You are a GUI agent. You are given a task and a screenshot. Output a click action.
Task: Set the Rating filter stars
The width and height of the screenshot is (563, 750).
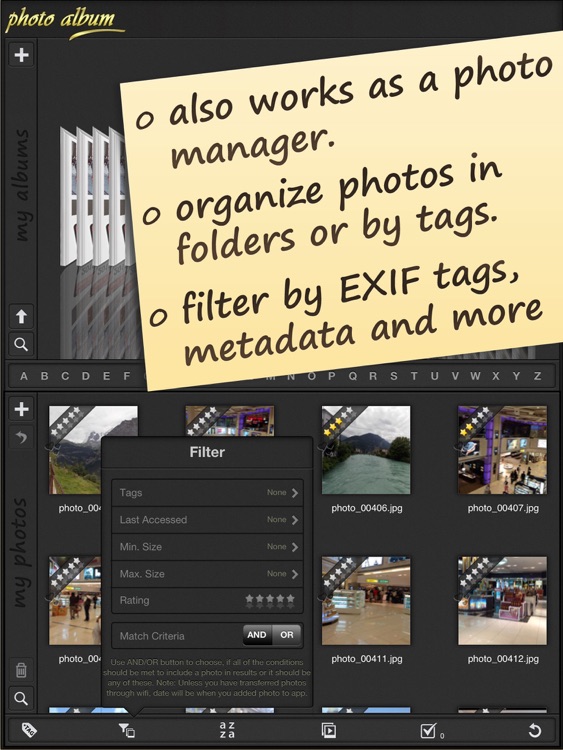coord(270,601)
